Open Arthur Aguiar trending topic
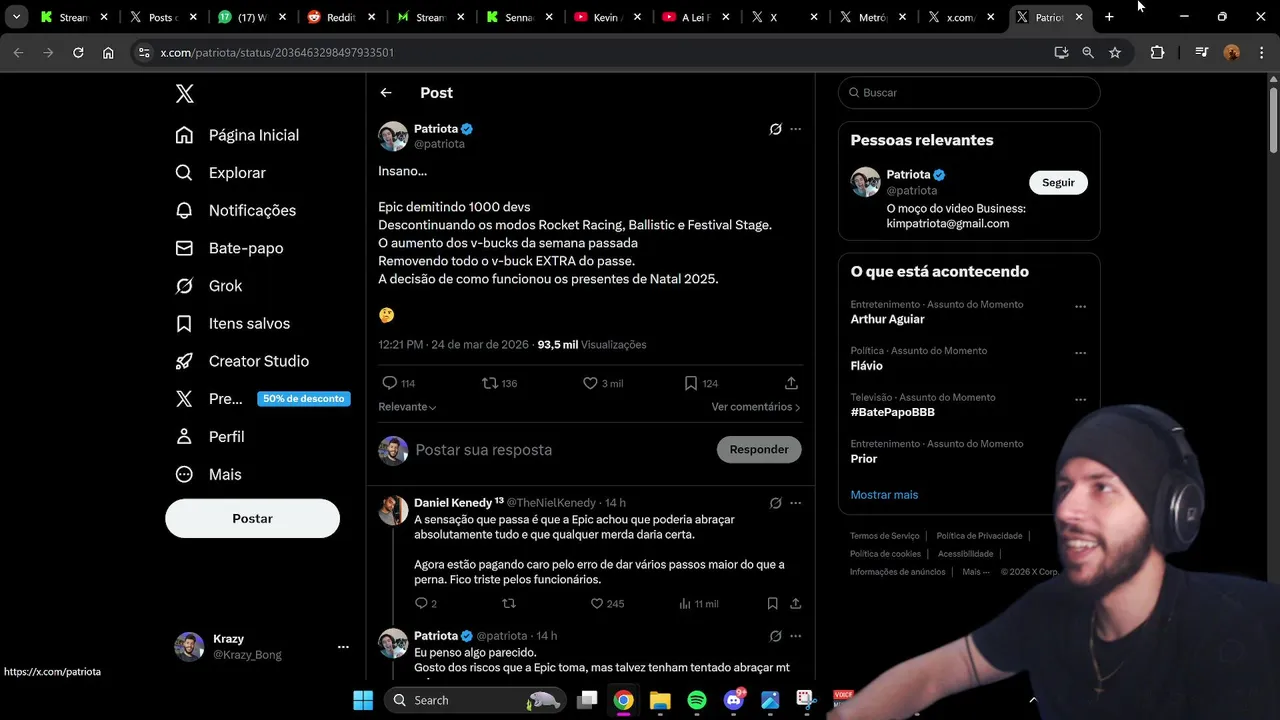 click(x=887, y=319)
